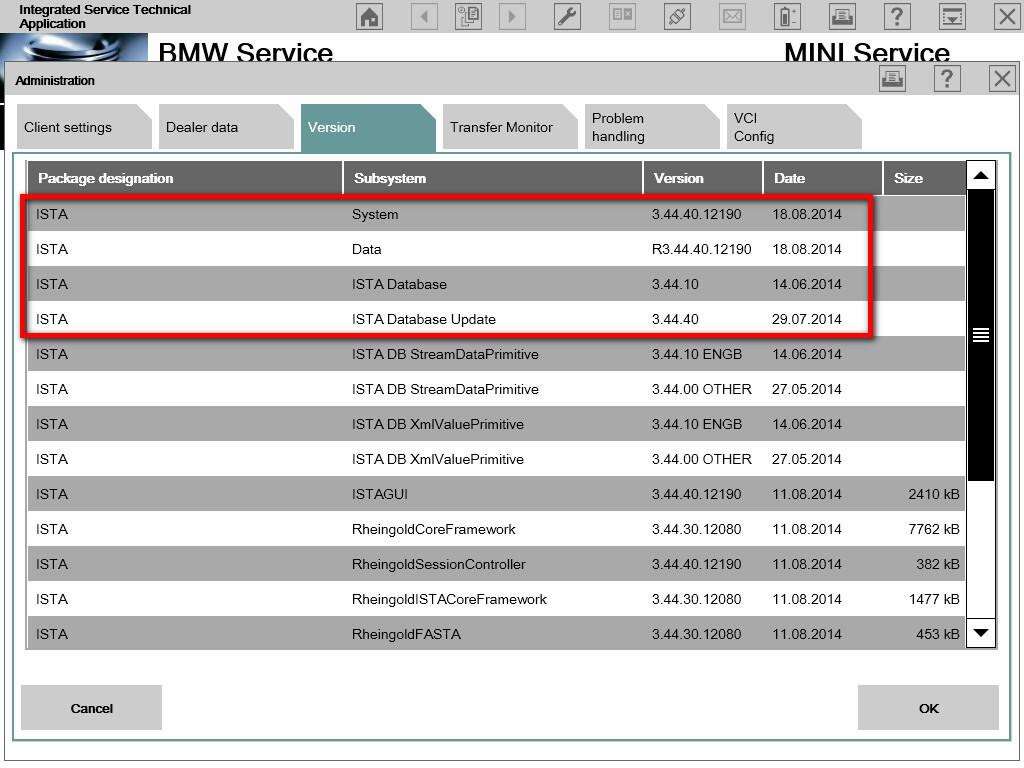Select the RheingoldCoreFramework row

[x=496, y=529]
